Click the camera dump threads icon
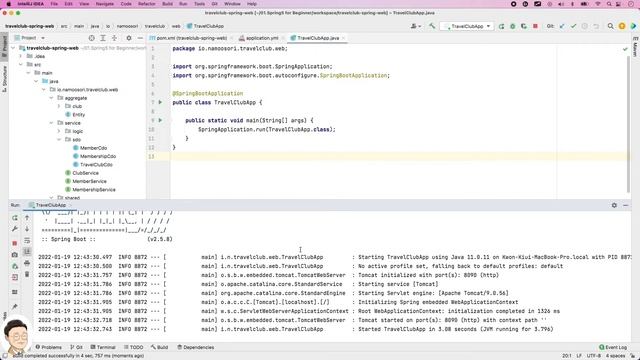Screen dimensions: 640x360 pyautogui.click(x=15, y=255)
